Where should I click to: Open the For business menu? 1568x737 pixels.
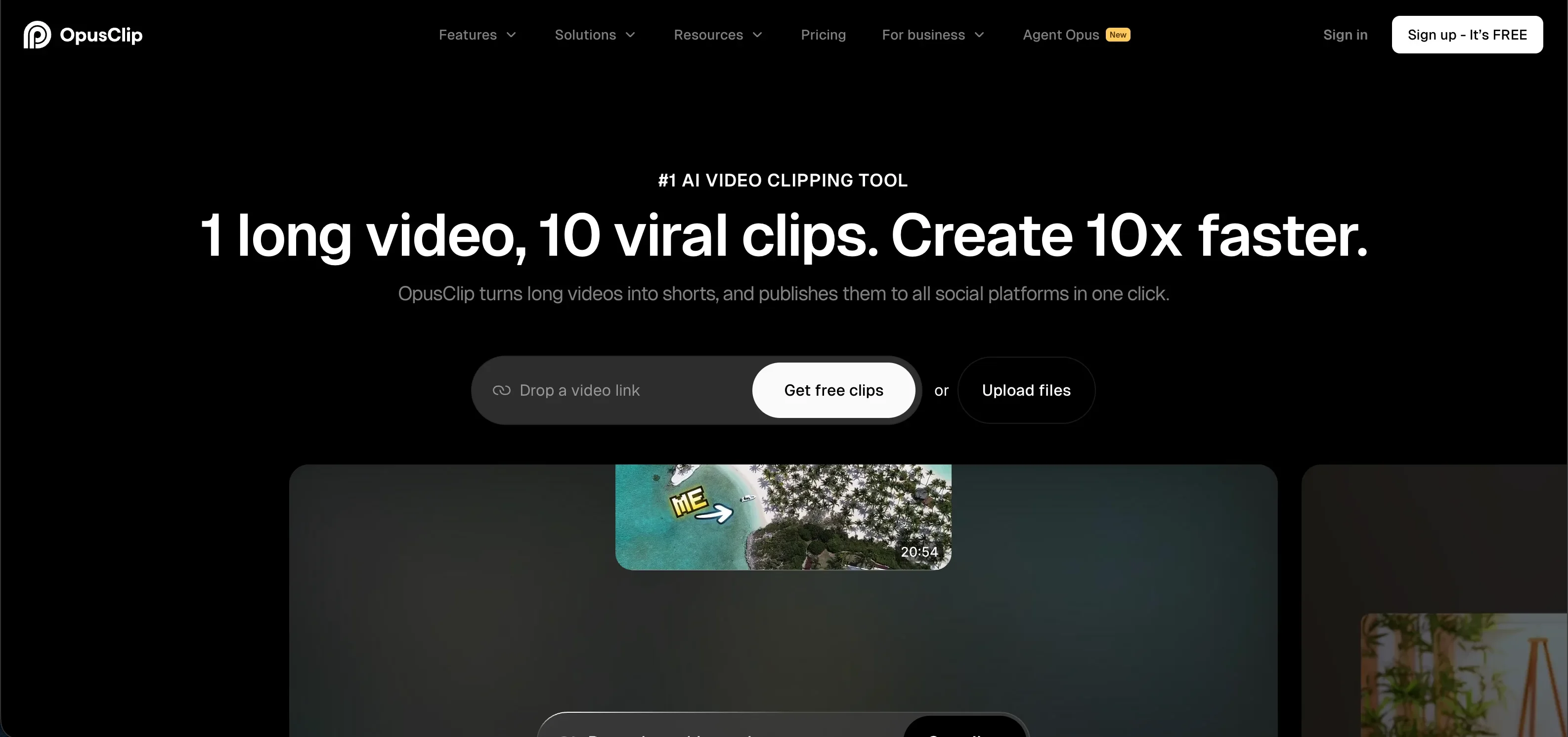(x=923, y=35)
